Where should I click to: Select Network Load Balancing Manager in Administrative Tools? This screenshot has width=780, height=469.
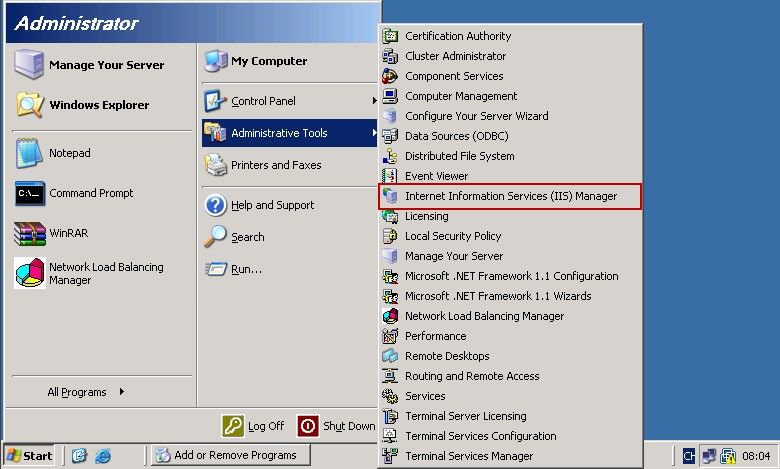pos(510,316)
